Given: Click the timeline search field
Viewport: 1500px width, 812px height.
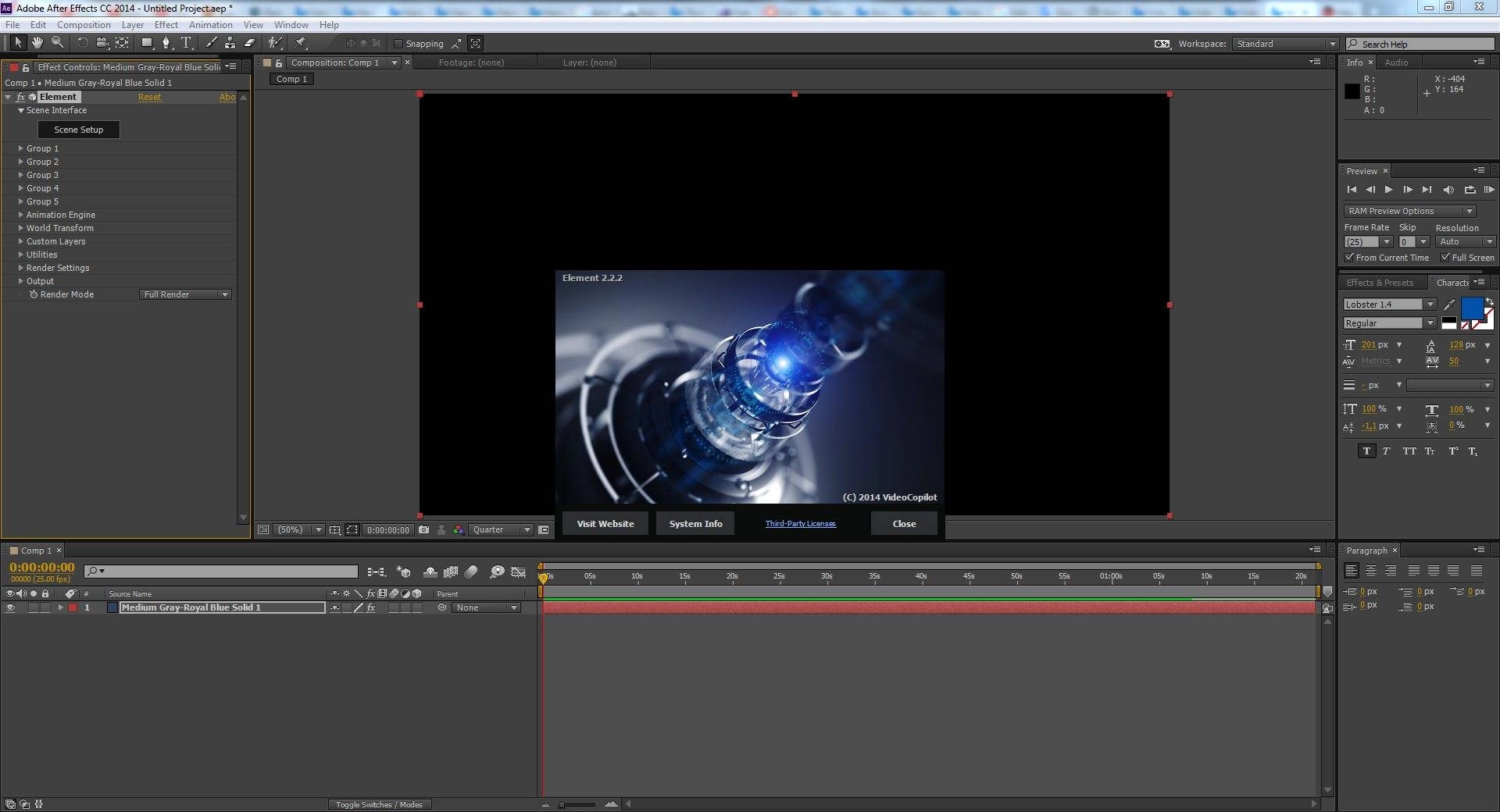Looking at the screenshot, I should coord(221,572).
